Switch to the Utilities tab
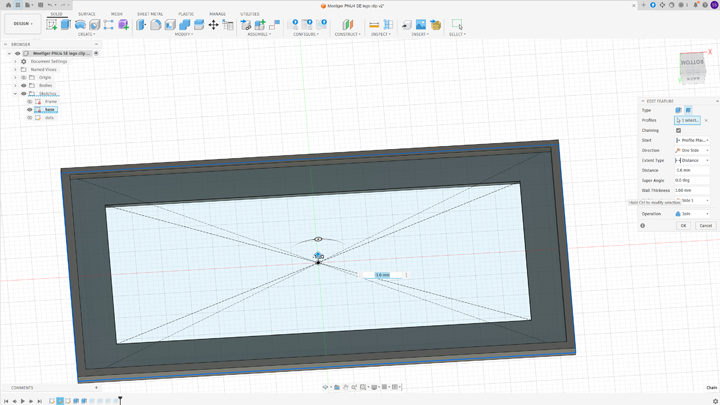 click(250, 14)
